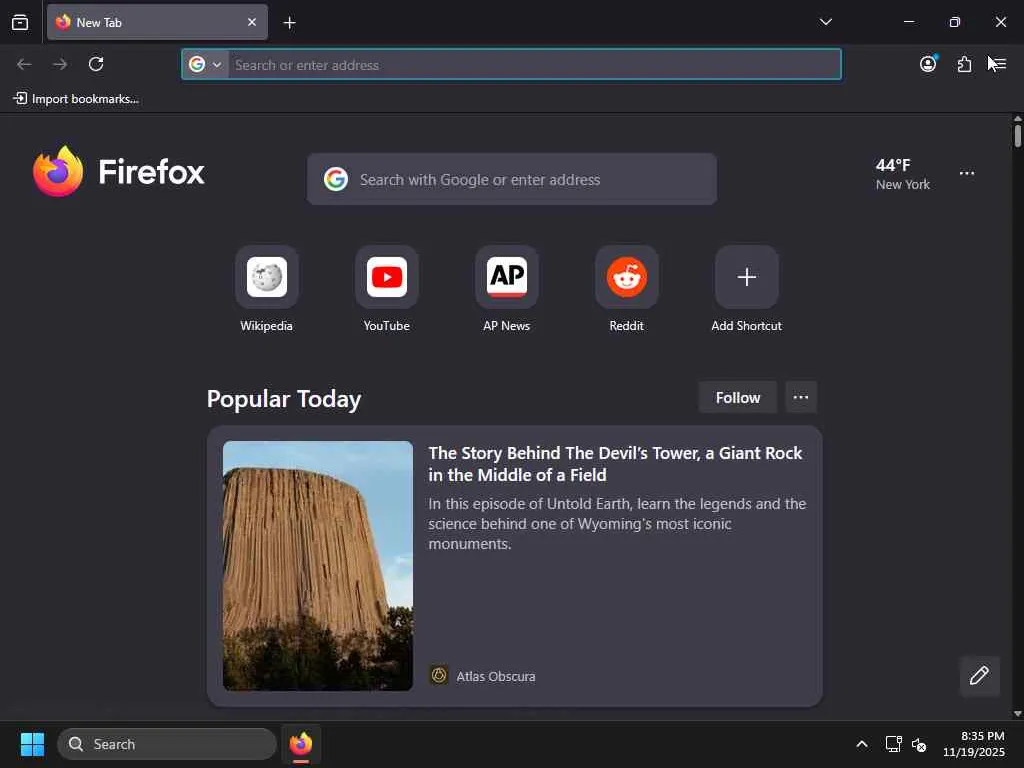Image resolution: width=1024 pixels, height=768 pixels.
Task: Click the Atlas Obscura source icon
Action: coord(439,675)
